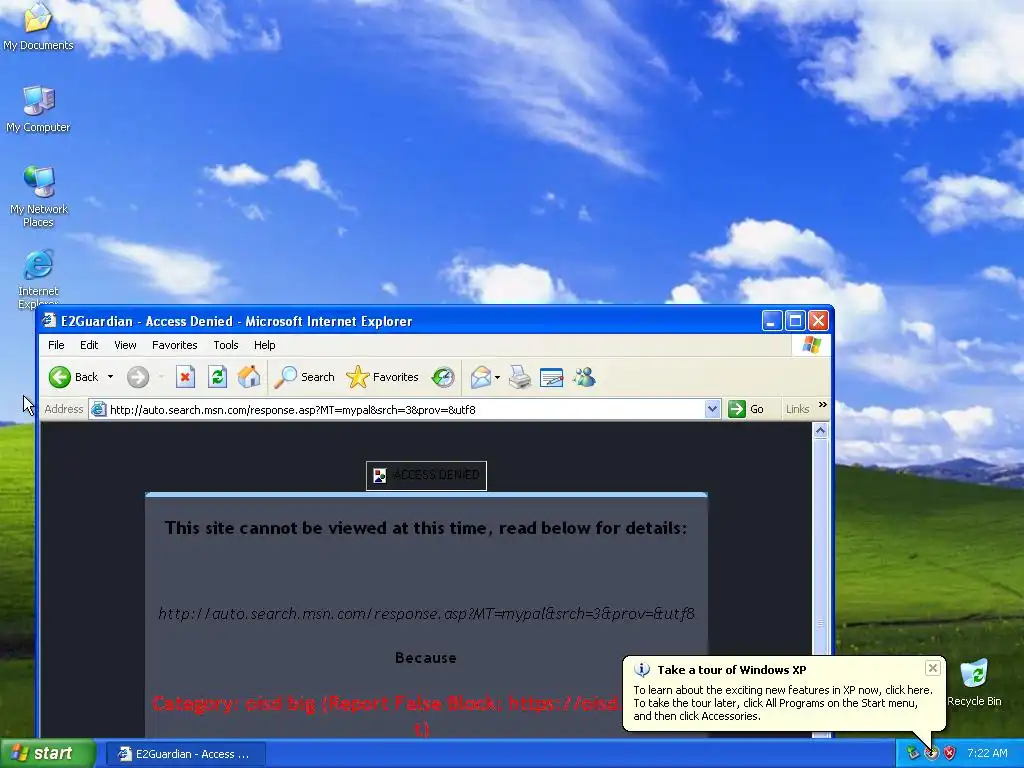
Task: Click the scroll-up arrow of the page scrollbar
Action: (821, 430)
